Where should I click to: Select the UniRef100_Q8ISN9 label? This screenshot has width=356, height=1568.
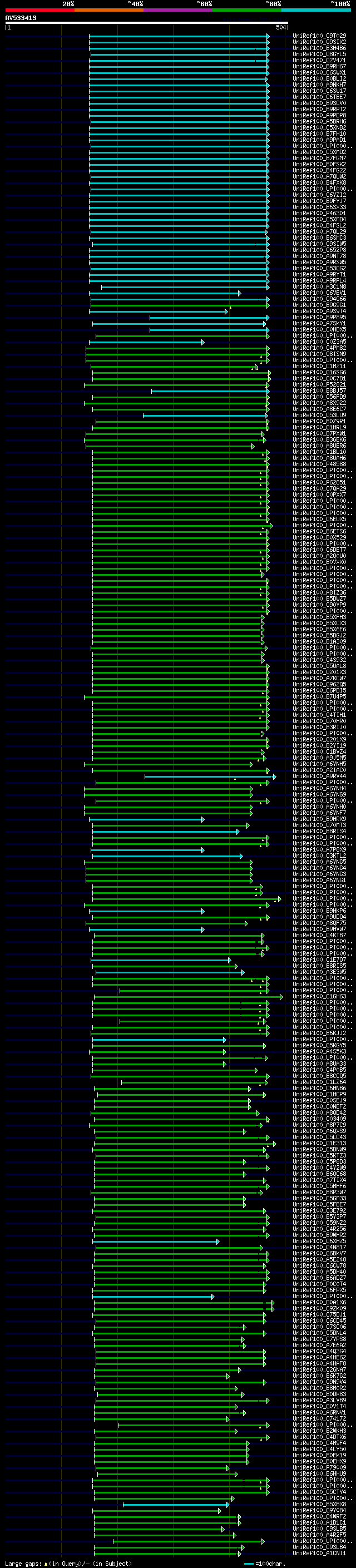pyautogui.click(x=319, y=354)
